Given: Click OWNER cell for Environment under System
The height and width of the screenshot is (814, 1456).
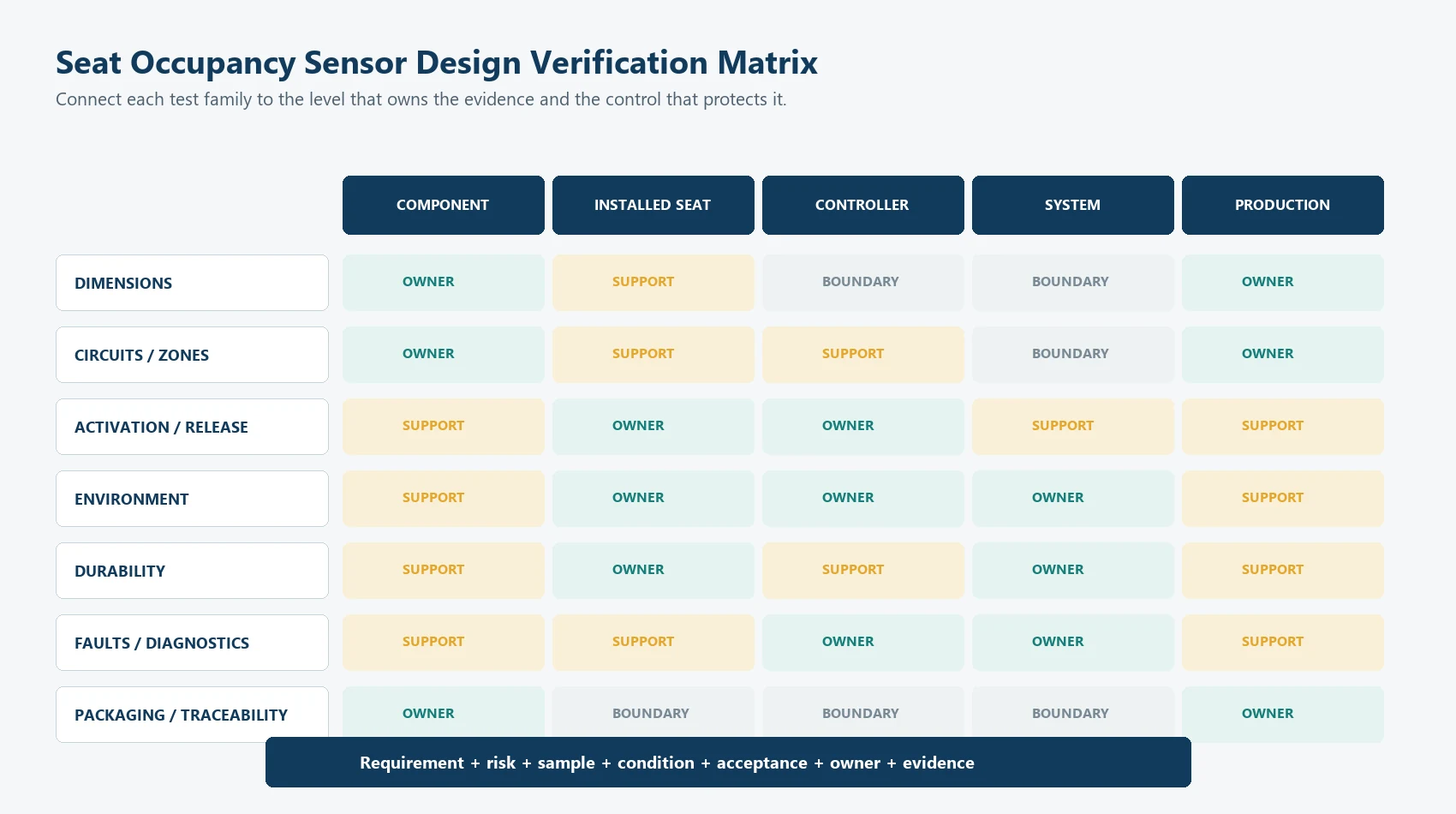Looking at the screenshot, I should (1073, 499).
